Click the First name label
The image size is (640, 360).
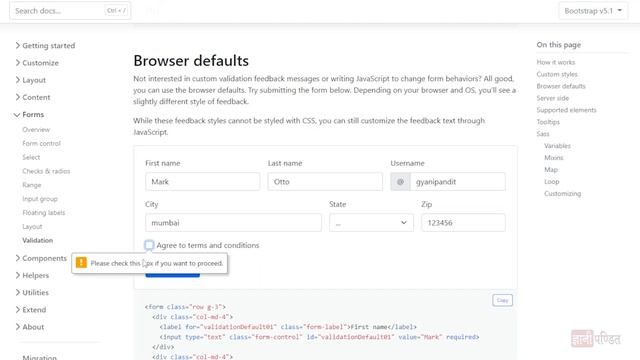tap(162, 163)
